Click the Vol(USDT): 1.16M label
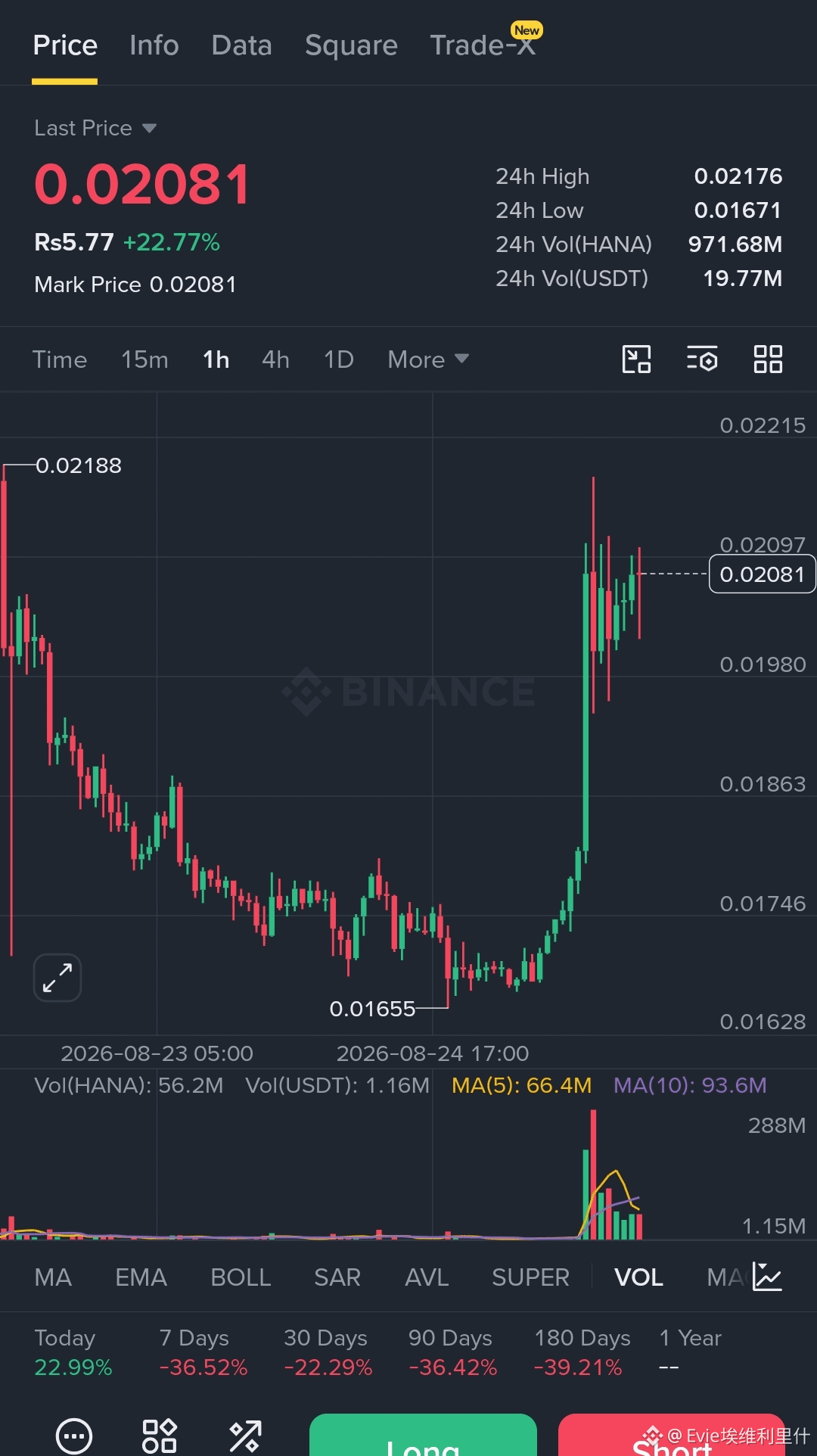 tap(337, 1085)
